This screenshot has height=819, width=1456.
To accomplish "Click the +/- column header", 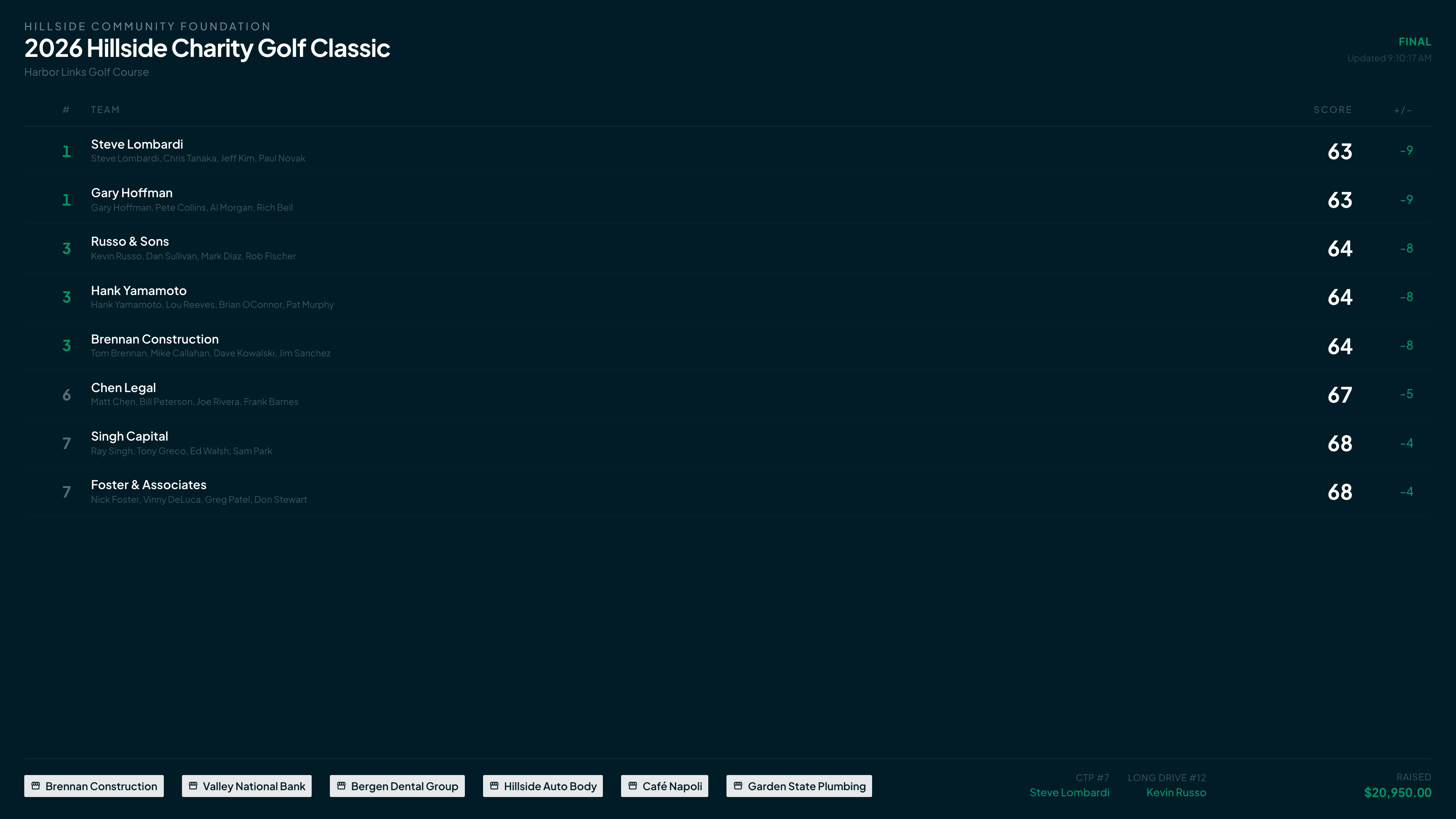I will (1403, 110).
